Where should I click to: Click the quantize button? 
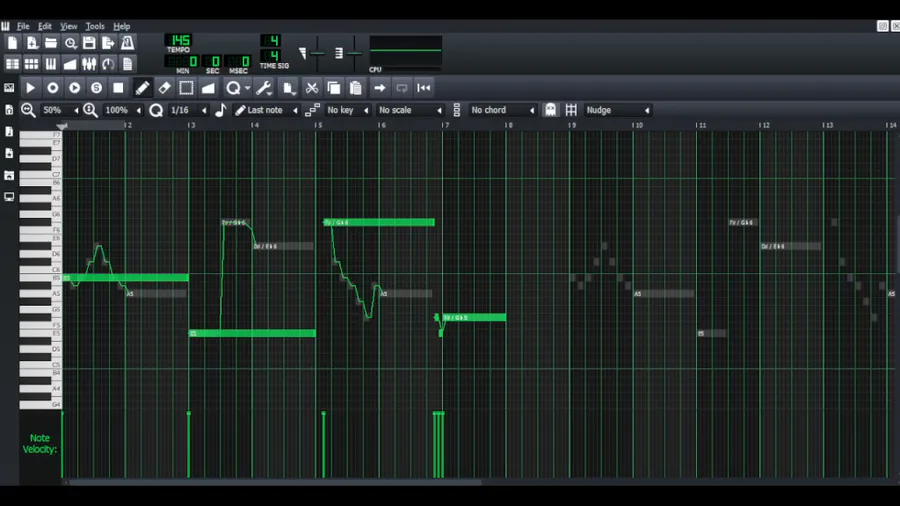coord(233,88)
